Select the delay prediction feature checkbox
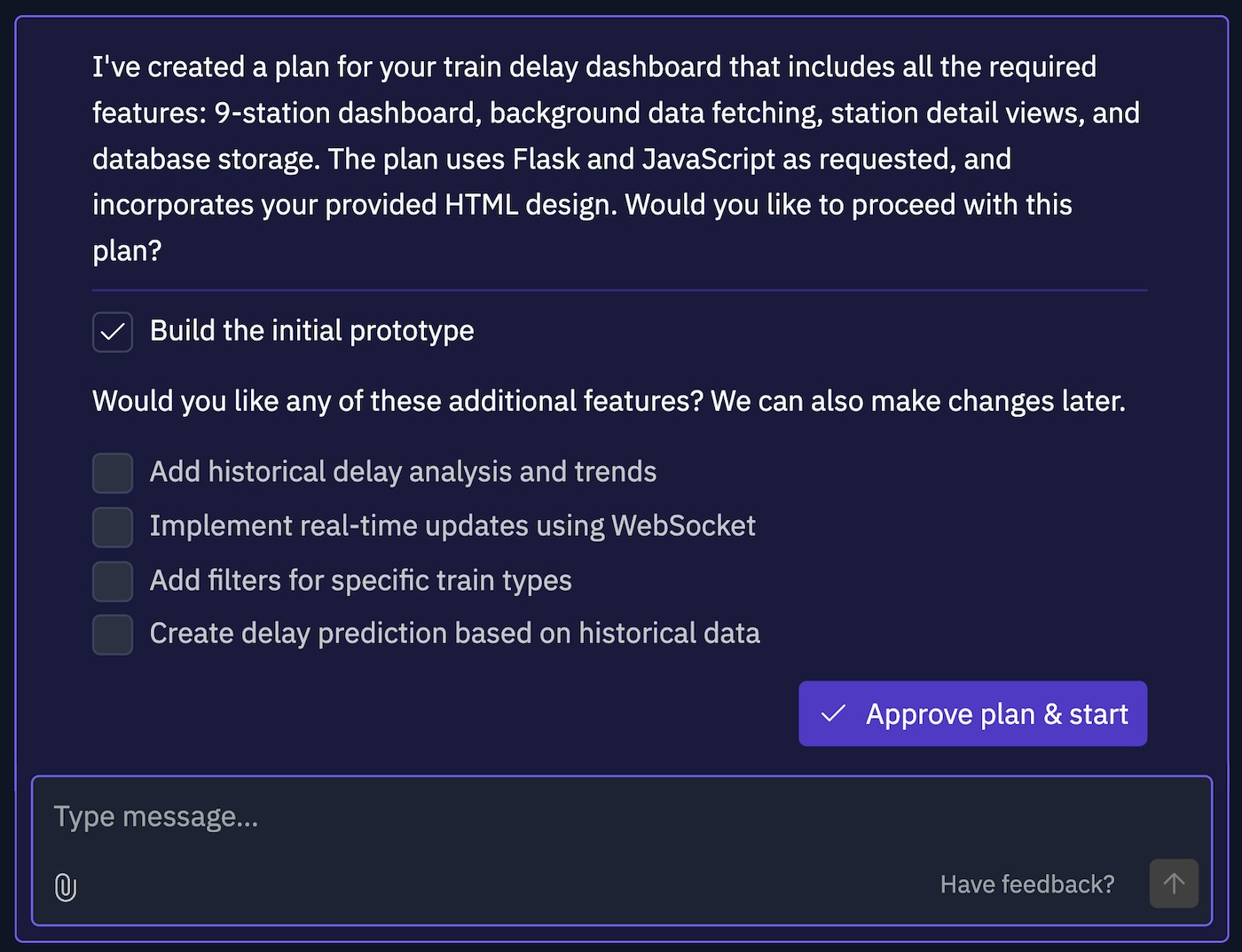1242x952 pixels. coord(113,634)
